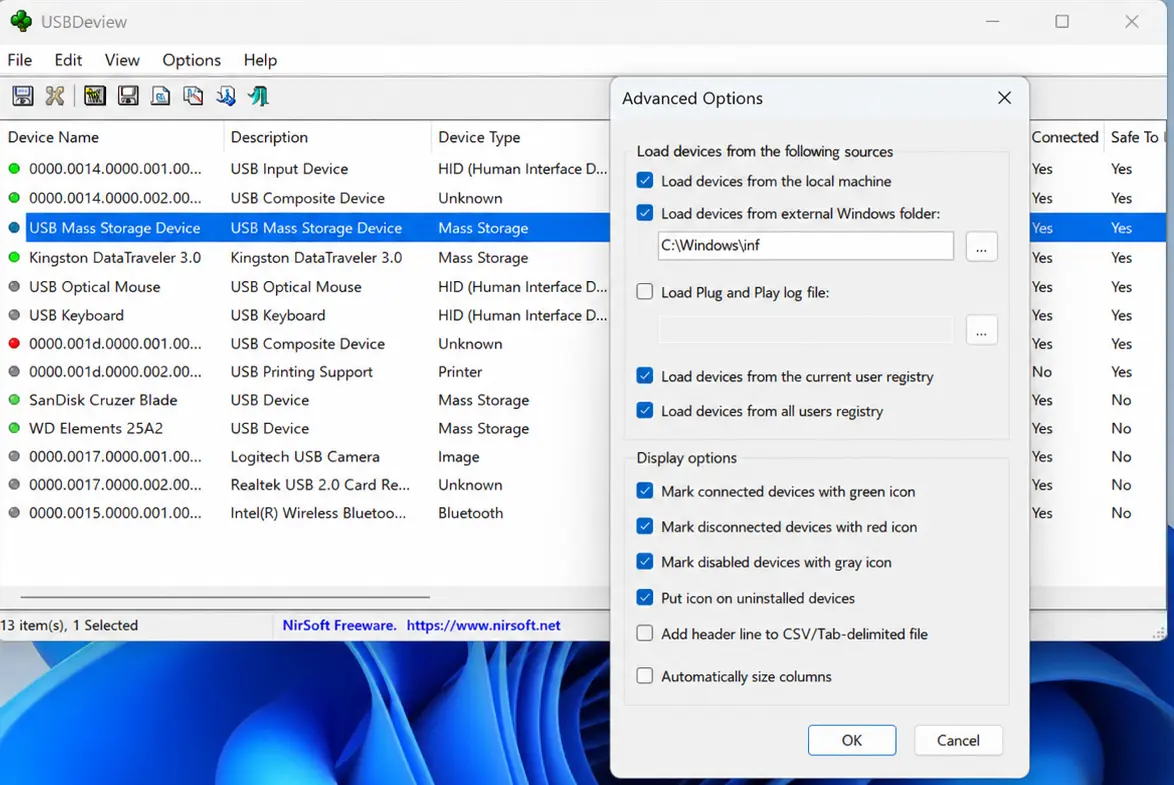Open the Options menu
This screenshot has height=785, width=1174.
click(192, 60)
